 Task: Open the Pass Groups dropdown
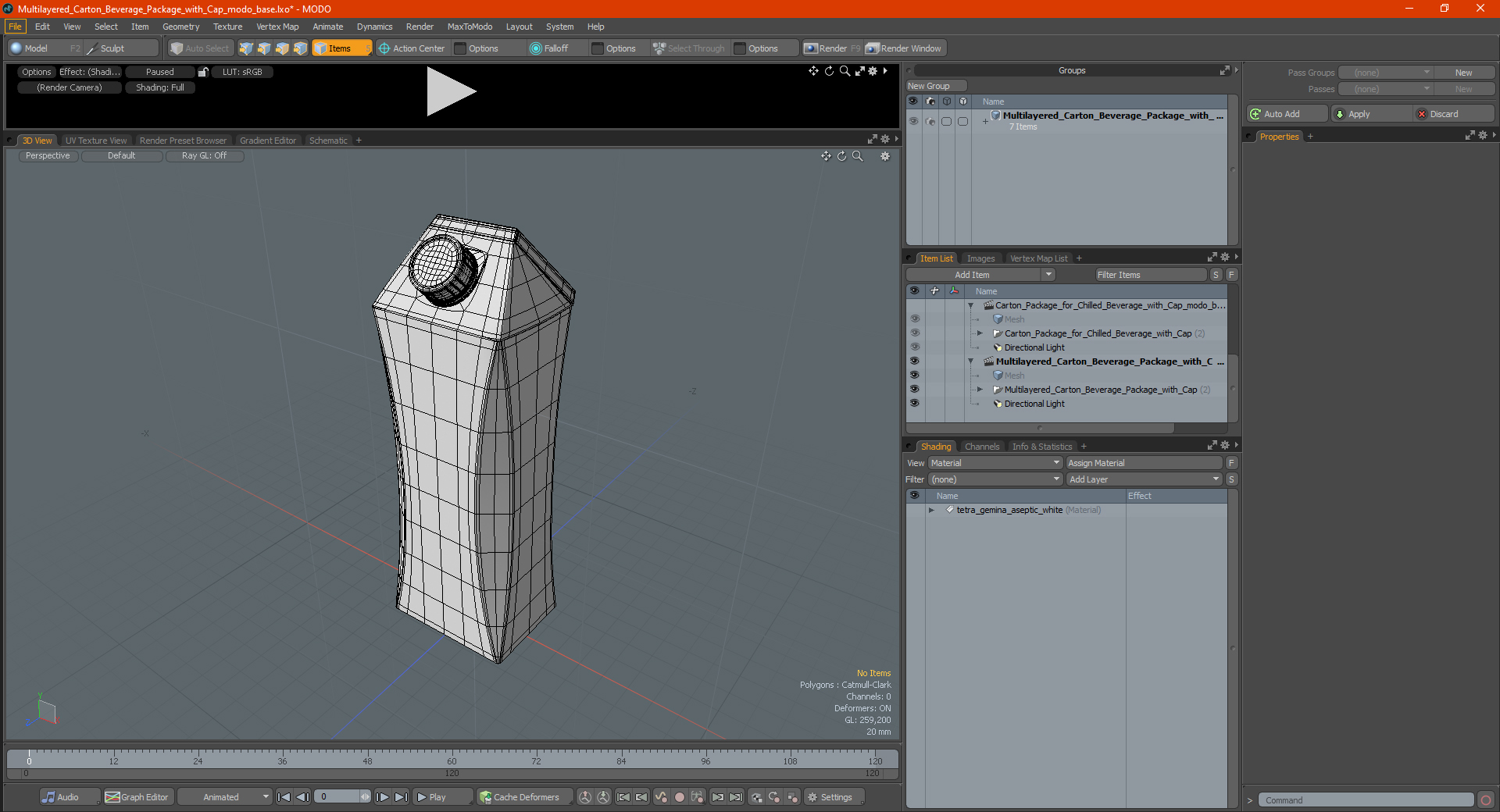coord(1386,73)
